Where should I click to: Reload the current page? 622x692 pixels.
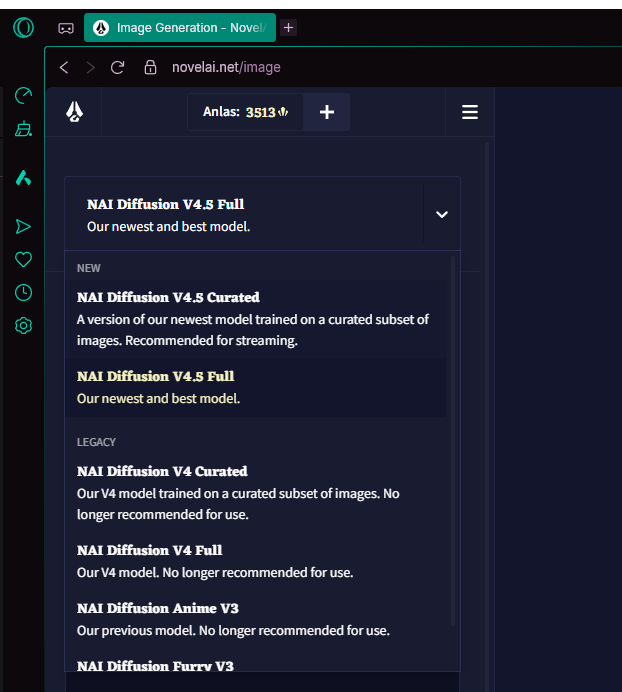pos(117,68)
